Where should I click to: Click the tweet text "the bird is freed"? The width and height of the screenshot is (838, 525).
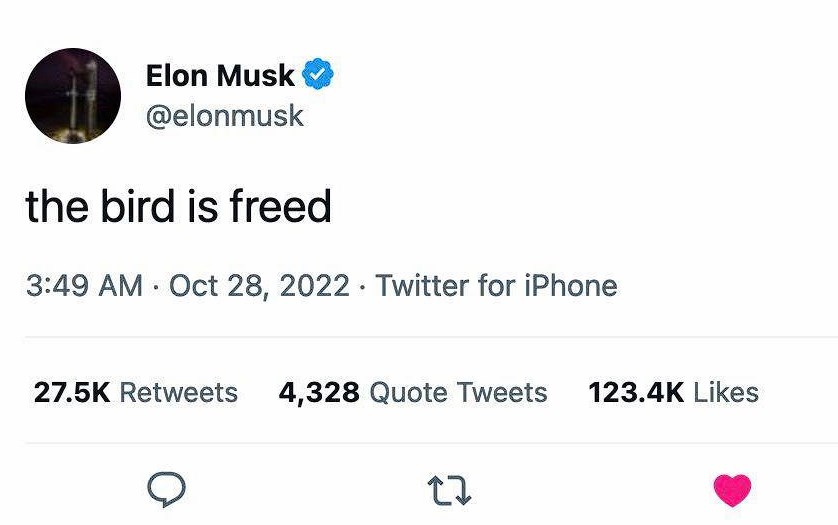point(178,207)
